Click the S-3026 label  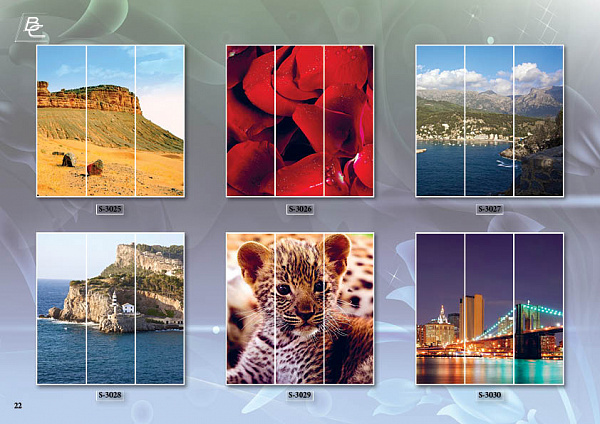pos(300,209)
